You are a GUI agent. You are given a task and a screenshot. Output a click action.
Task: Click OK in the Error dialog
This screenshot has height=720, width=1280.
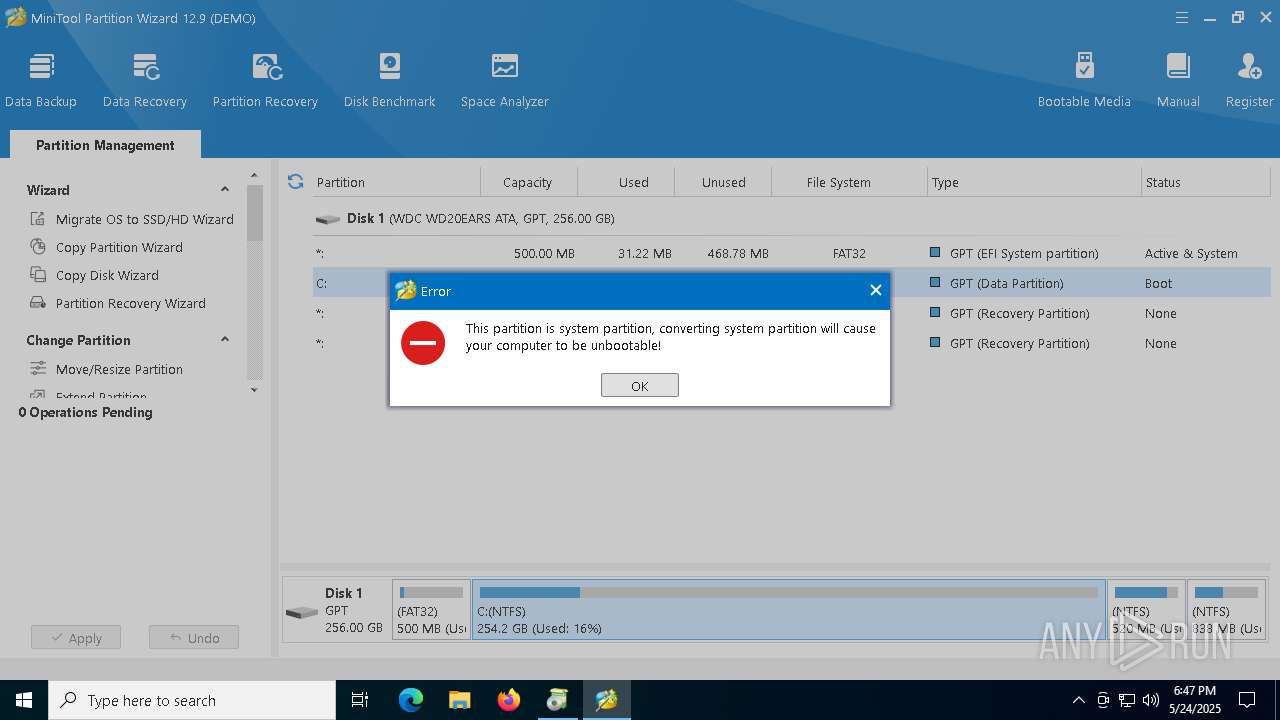pos(640,385)
